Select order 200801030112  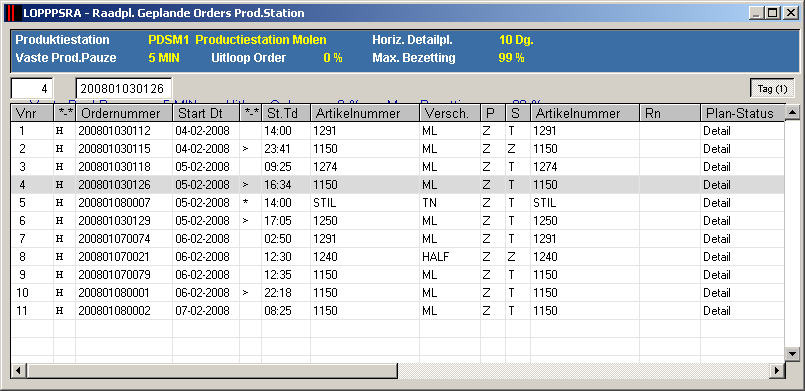pos(114,131)
